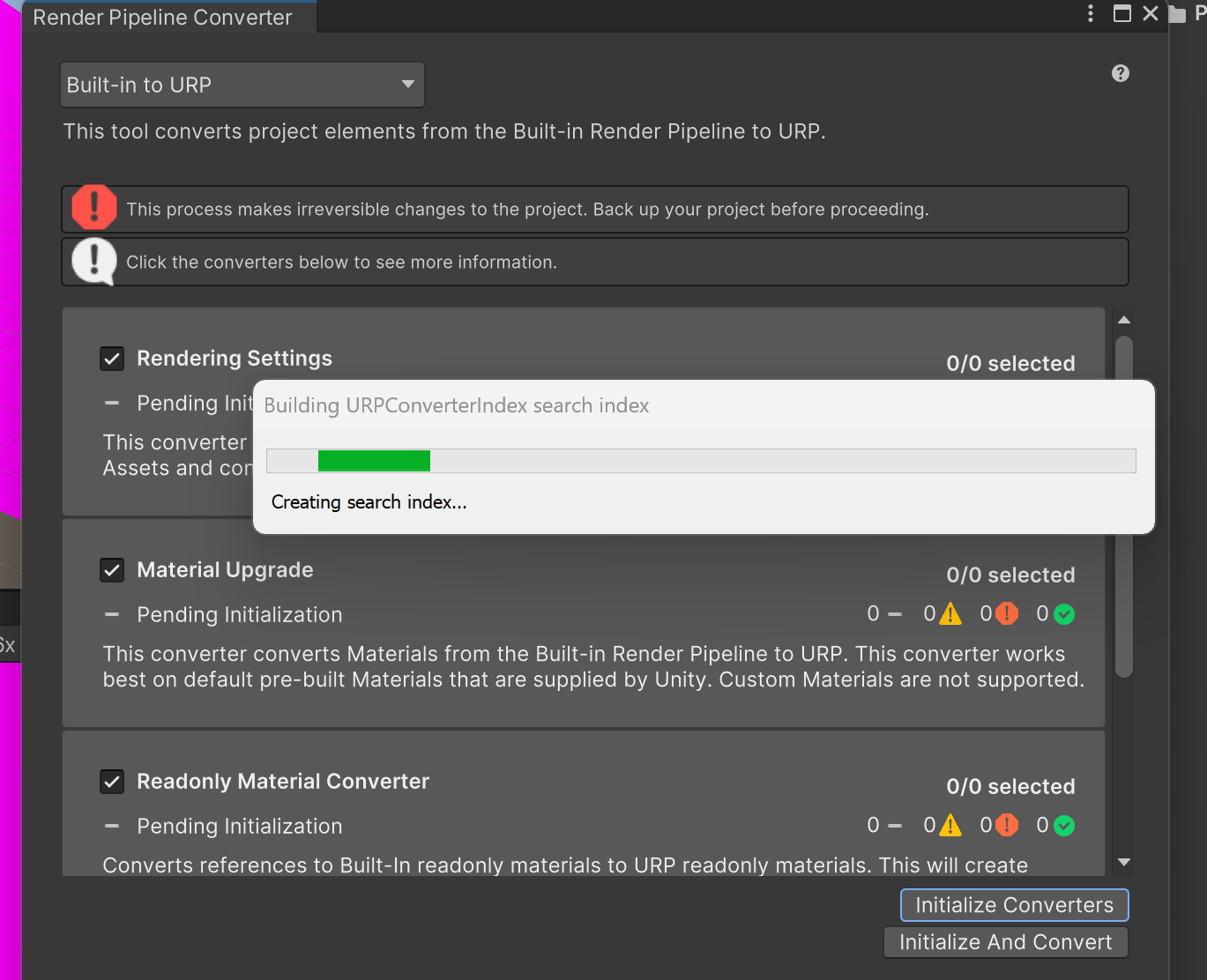Click the red irreversible changes warning icon
1207x980 pixels.
[x=93, y=207]
